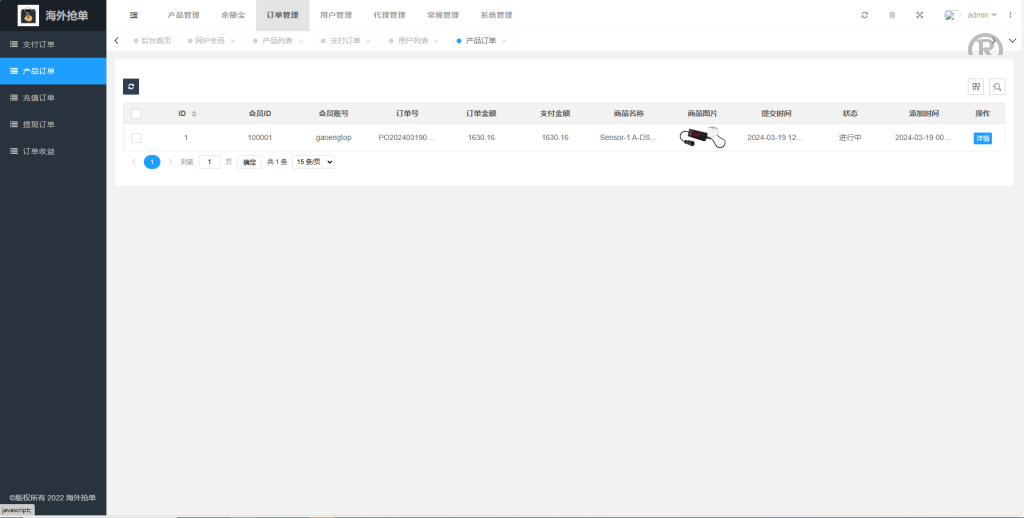Screen dimensions: 1024x518
Task: Tick the select-all checkbox in table header
Action: pyautogui.click(x=136, y=113)
